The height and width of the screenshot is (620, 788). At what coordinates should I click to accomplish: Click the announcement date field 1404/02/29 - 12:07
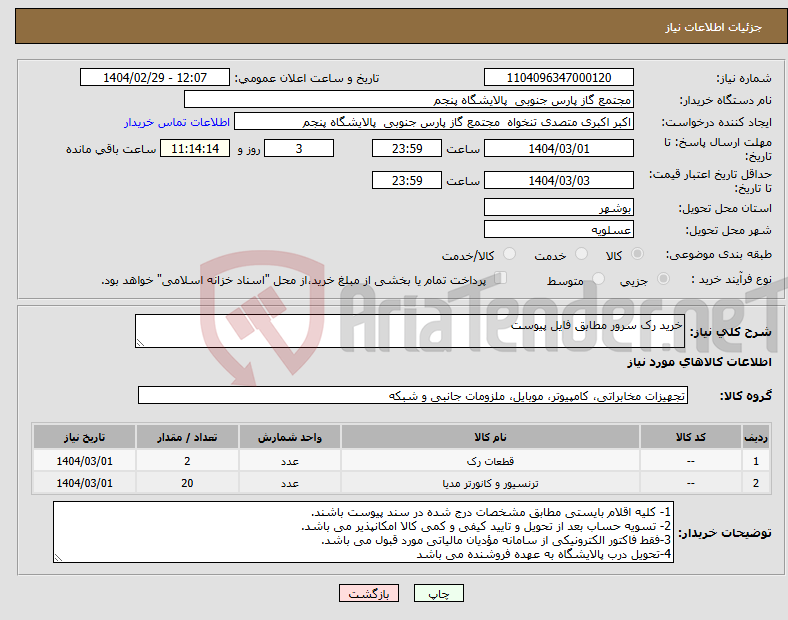coord(155,78)
